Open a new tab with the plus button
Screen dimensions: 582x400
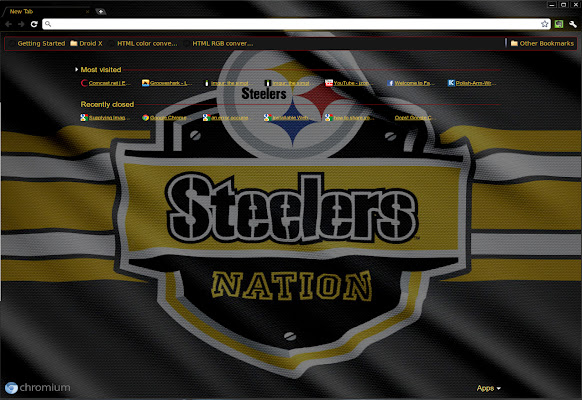pyautogui.click(x=101, y=12)
